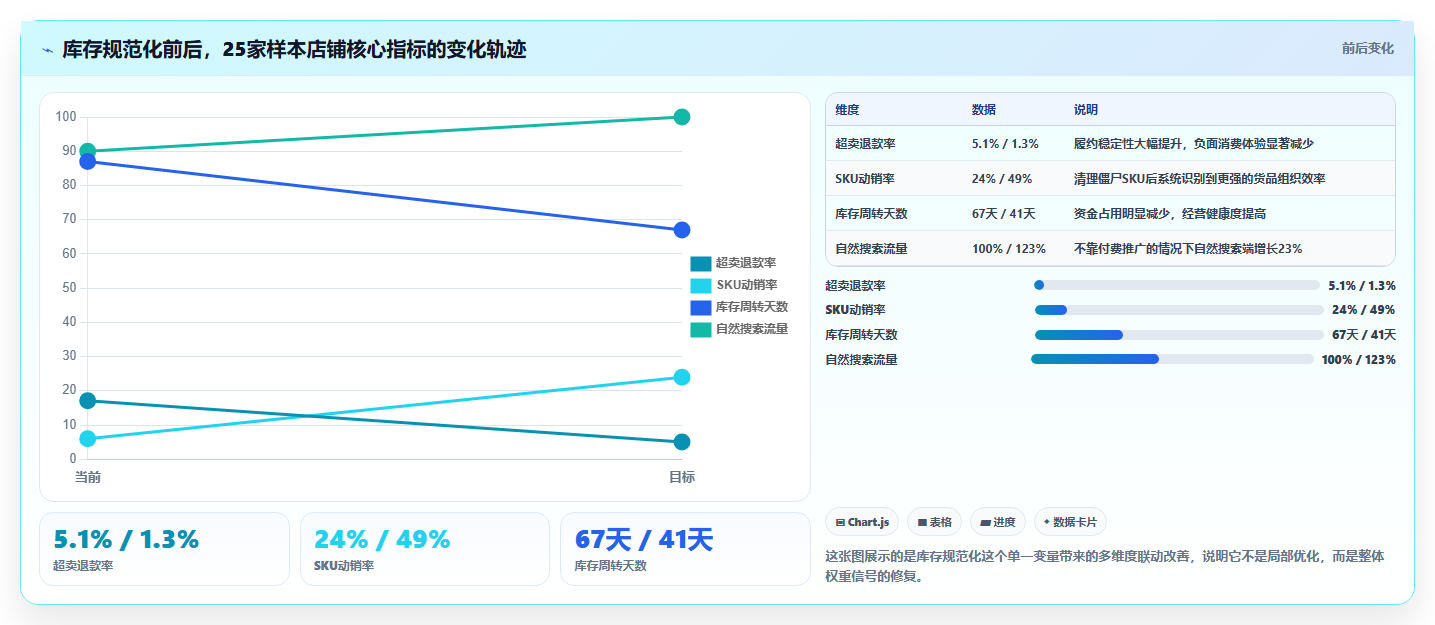Open the 67天 / 41天 data card

pos(685,549)
